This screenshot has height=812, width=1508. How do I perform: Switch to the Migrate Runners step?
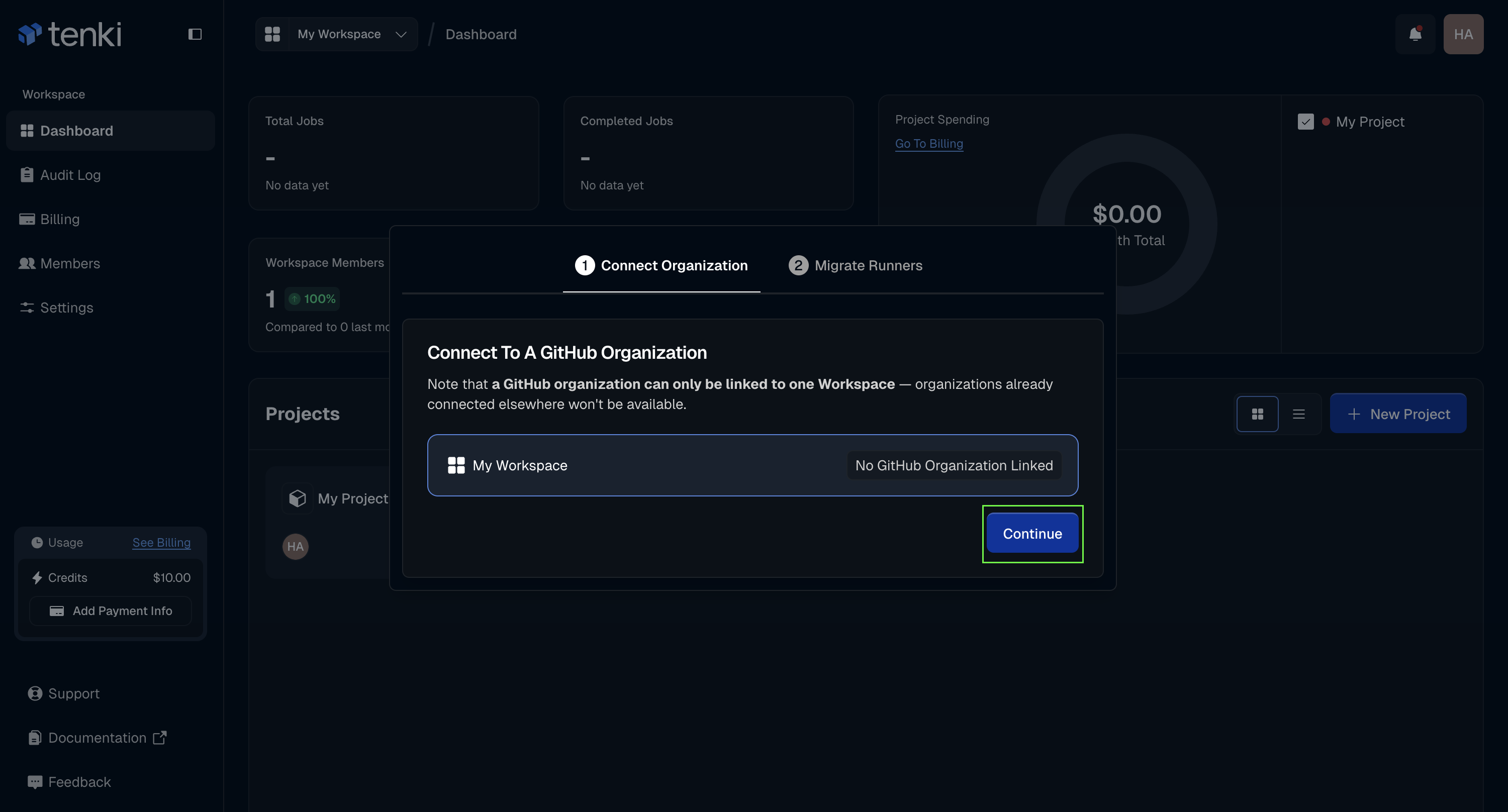pyautogui.click(x=855, y=265)
